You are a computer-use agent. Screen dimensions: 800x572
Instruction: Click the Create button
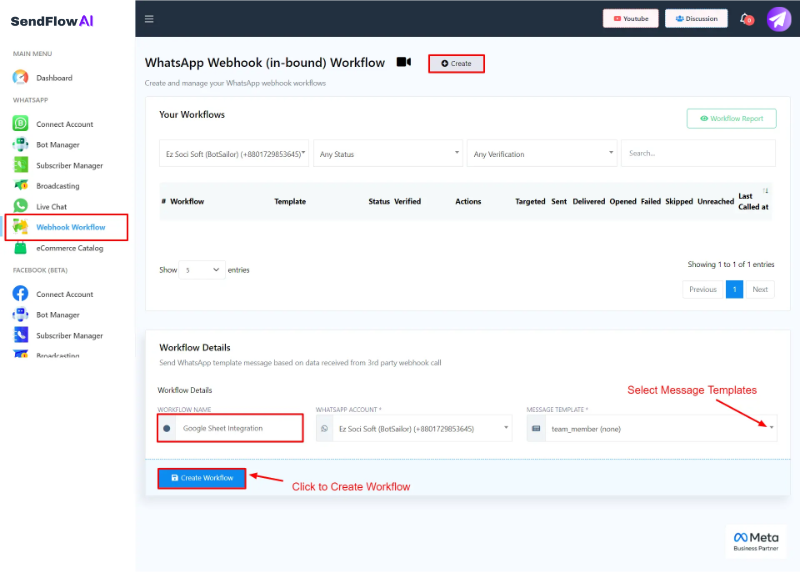click(456, 63)
